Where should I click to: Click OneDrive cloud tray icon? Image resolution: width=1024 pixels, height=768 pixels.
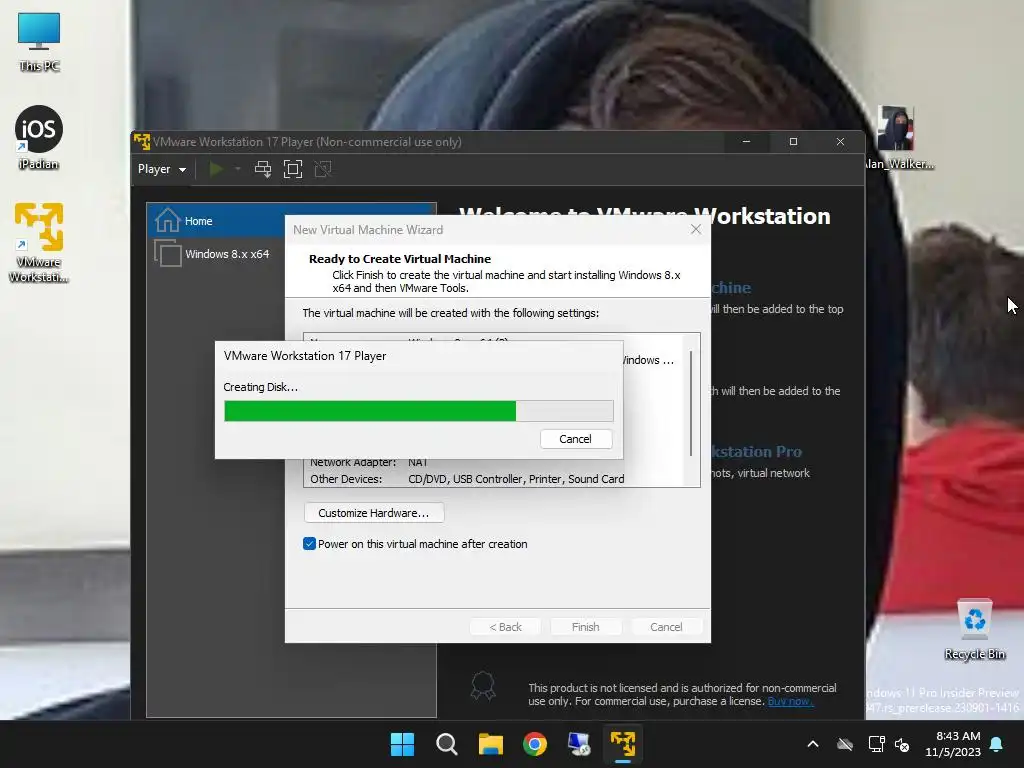coord(845,744)
